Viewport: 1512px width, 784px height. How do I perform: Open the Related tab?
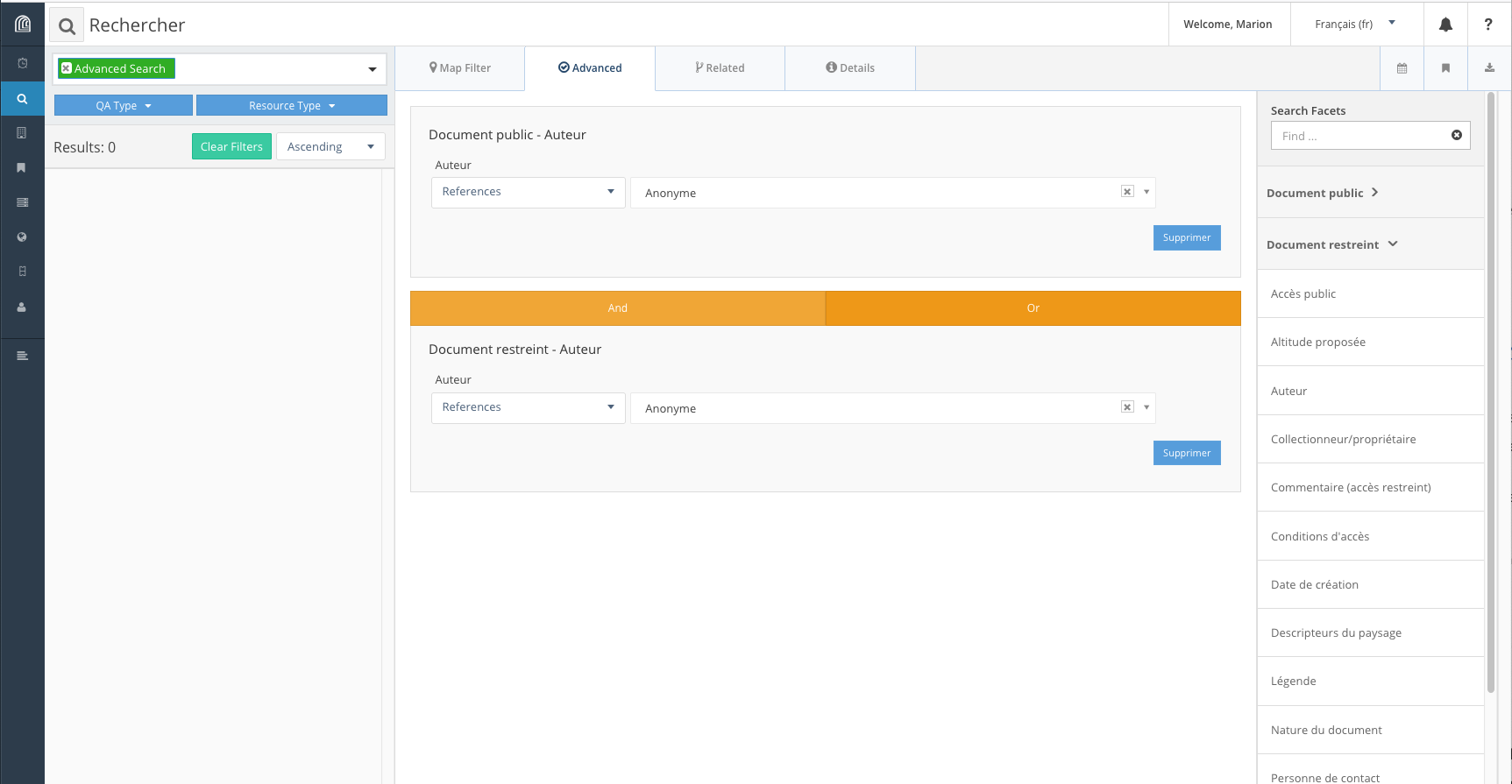[x=720, y=68]
